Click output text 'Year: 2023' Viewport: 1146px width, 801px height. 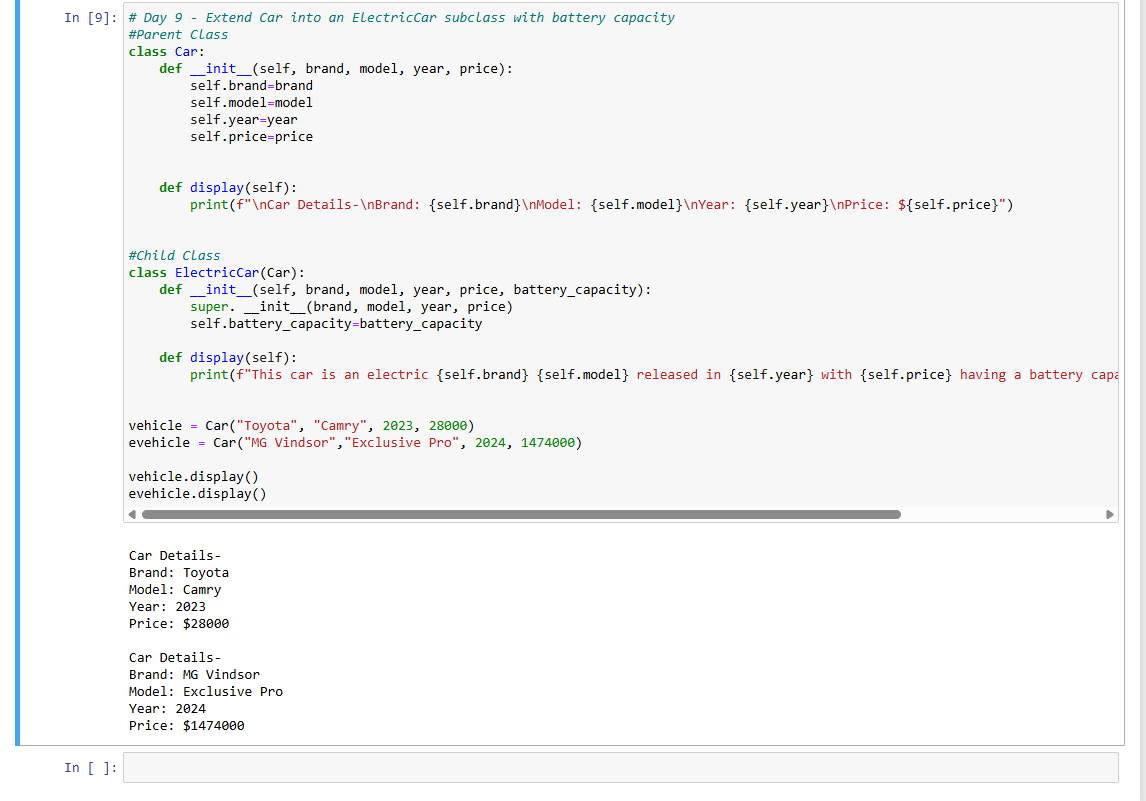click(x=167, y=607)
